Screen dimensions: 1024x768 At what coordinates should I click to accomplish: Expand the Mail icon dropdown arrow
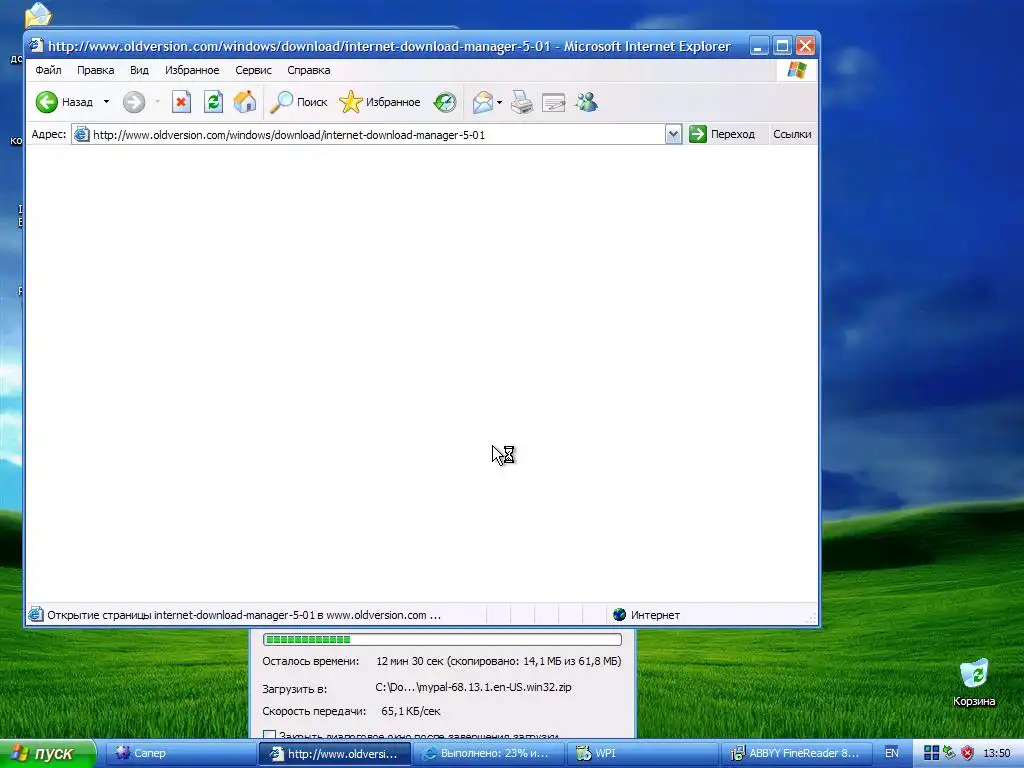tap(500, 102)
